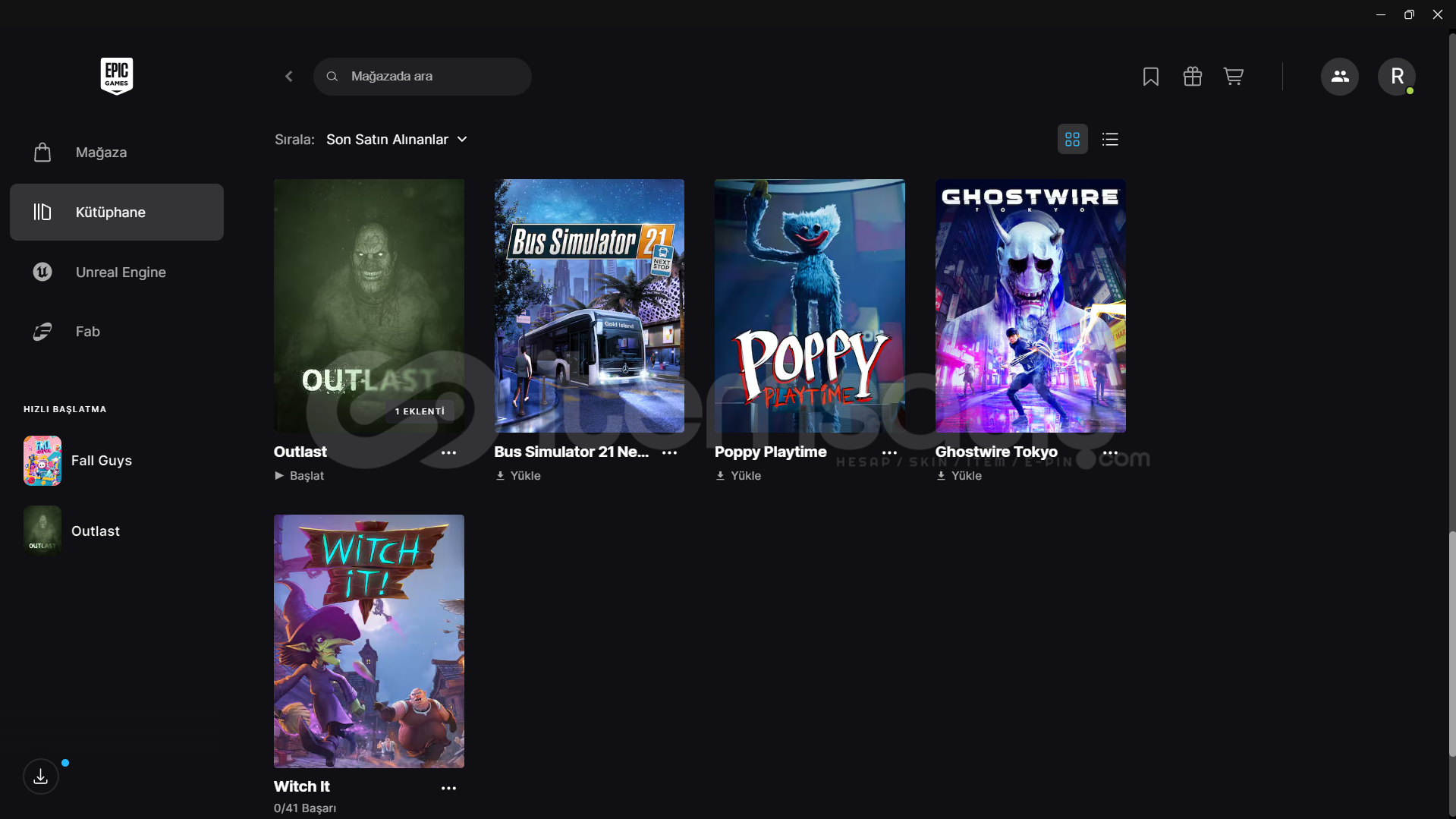Open Unreal Engine from the sidebar
The width and height of the screenshot is (1456, 819).
coord(117,272)
